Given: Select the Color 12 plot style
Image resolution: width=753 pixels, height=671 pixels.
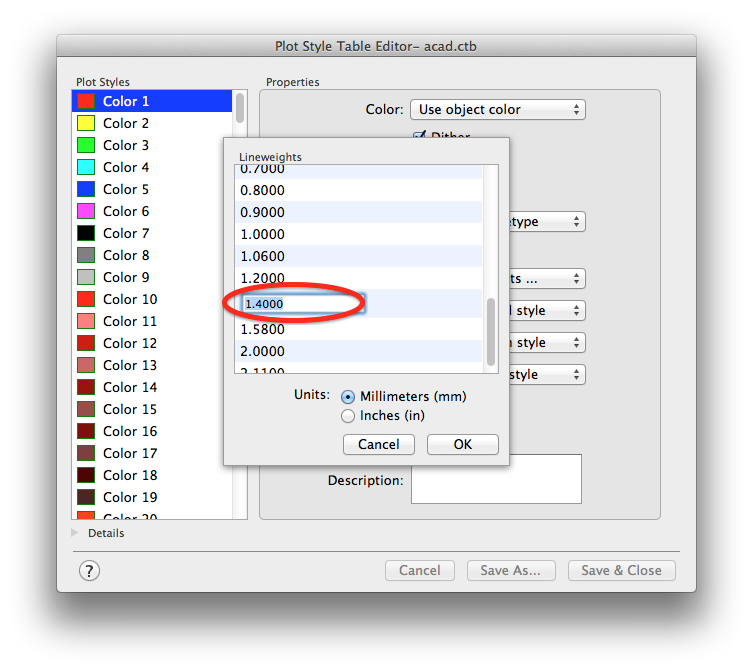Looking at the screenshot, I should point(148,343).
